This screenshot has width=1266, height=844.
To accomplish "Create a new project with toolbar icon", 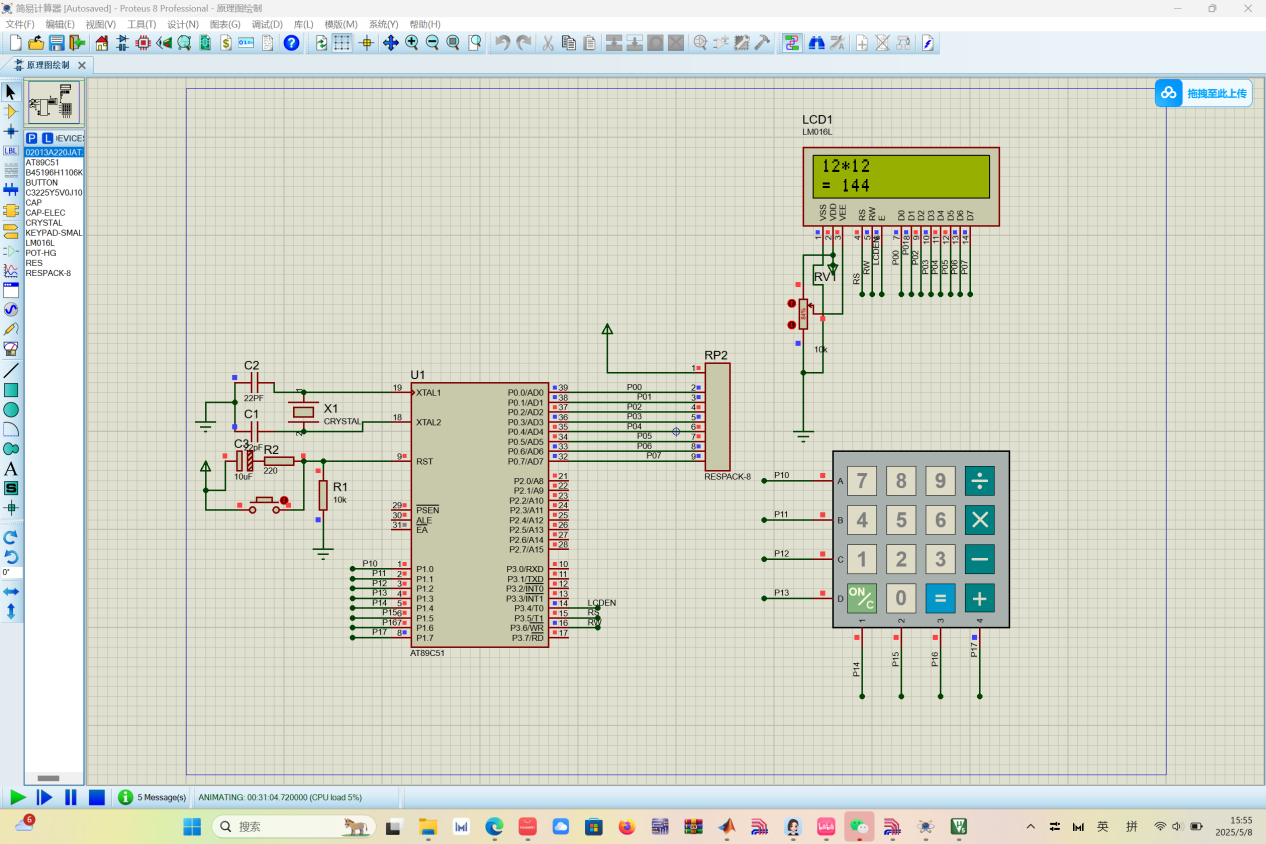I will pos(15,43).
